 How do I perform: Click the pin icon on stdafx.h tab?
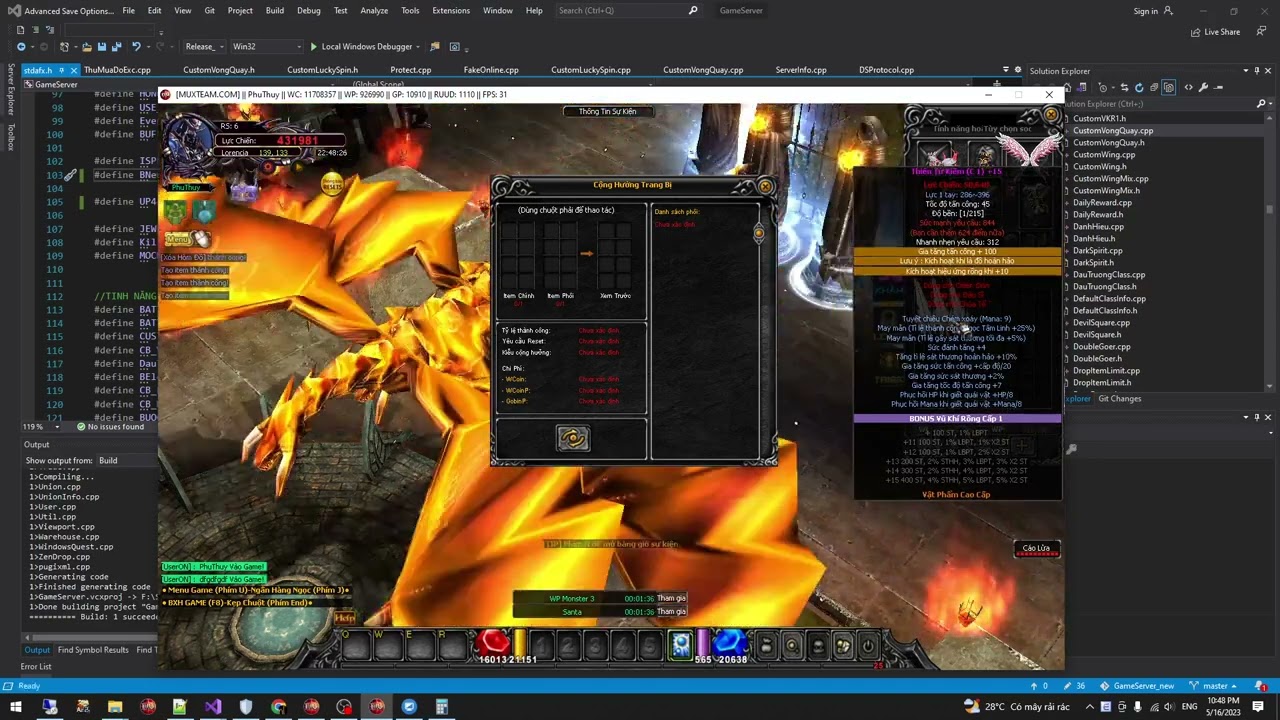(61, 70)
